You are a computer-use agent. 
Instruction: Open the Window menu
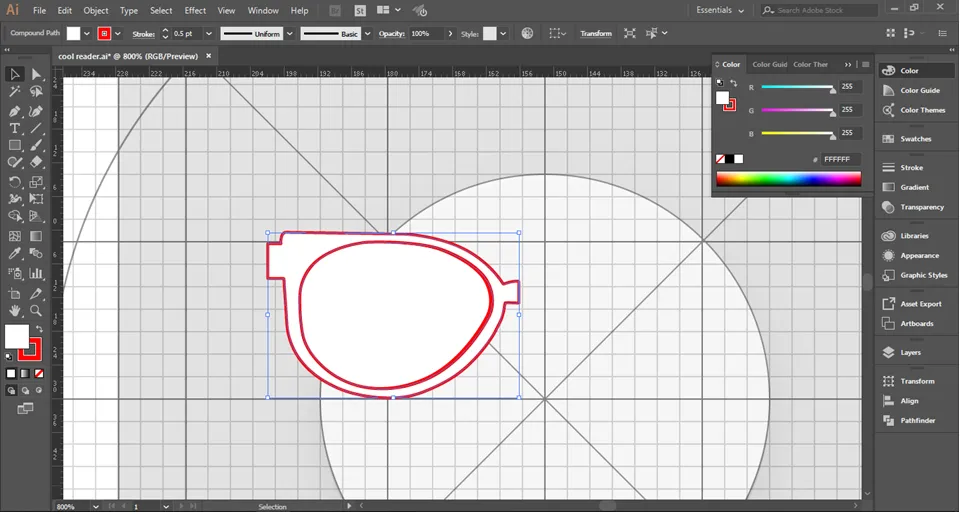[x=263, y=10]
